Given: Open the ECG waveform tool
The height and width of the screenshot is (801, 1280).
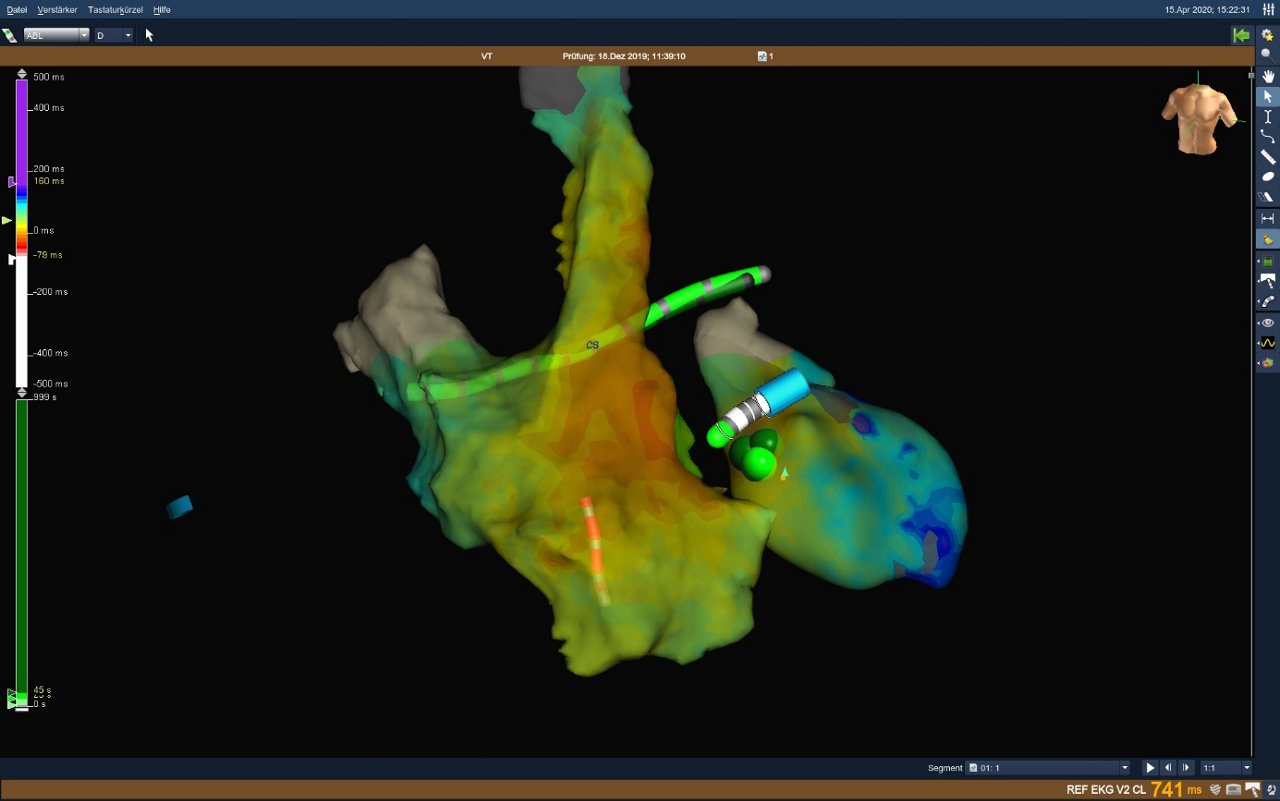Looking at the screenshot, I should [1266, 343].
